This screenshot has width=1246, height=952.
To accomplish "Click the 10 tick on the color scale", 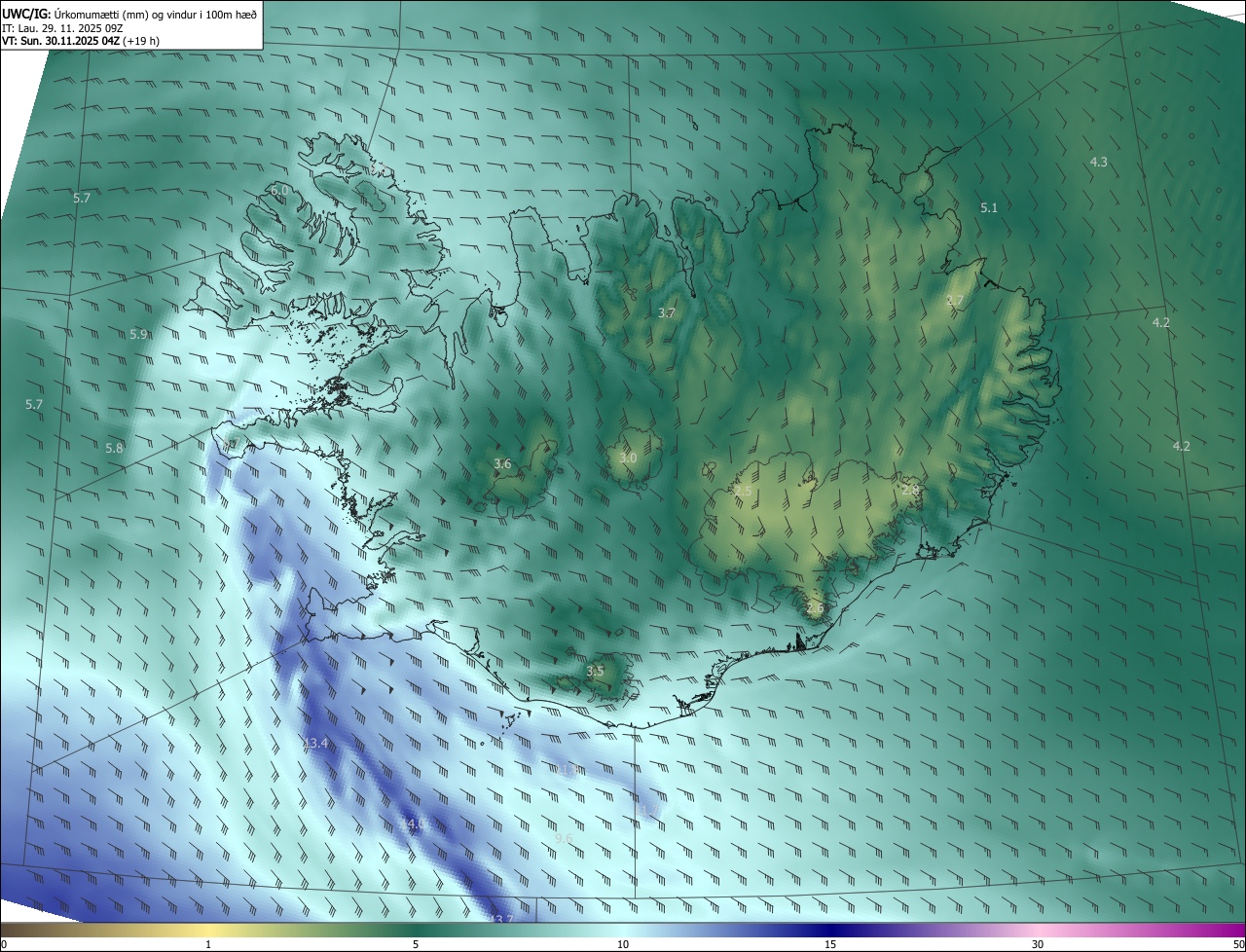I will tap(623, 944).
